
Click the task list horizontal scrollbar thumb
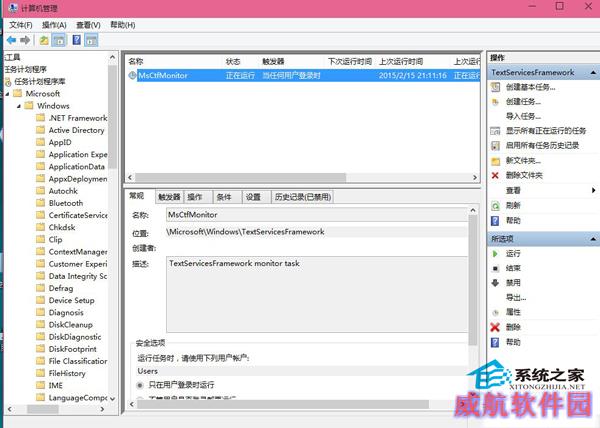click(240, 177)
